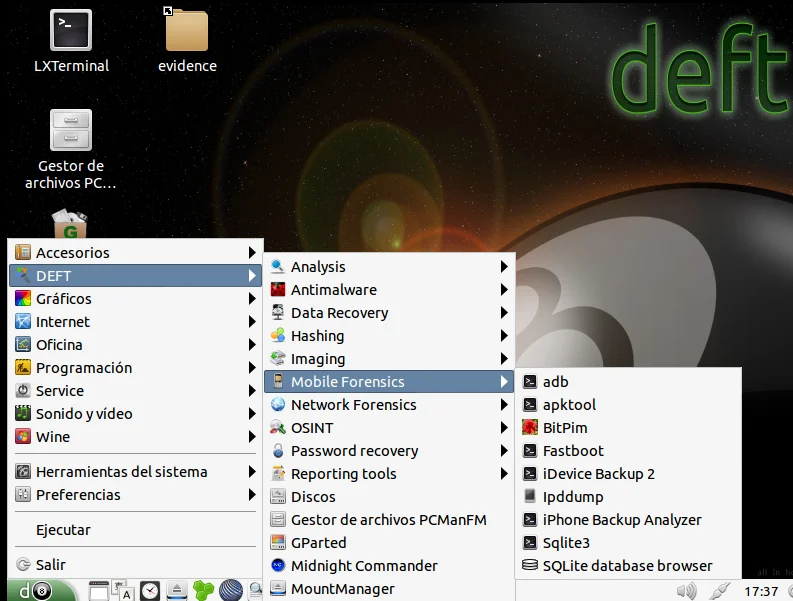Image resolution: width=793 pixels, height=601 pixels.
Task: Open the Gráficos menu category
Action: tap(136, 298)
